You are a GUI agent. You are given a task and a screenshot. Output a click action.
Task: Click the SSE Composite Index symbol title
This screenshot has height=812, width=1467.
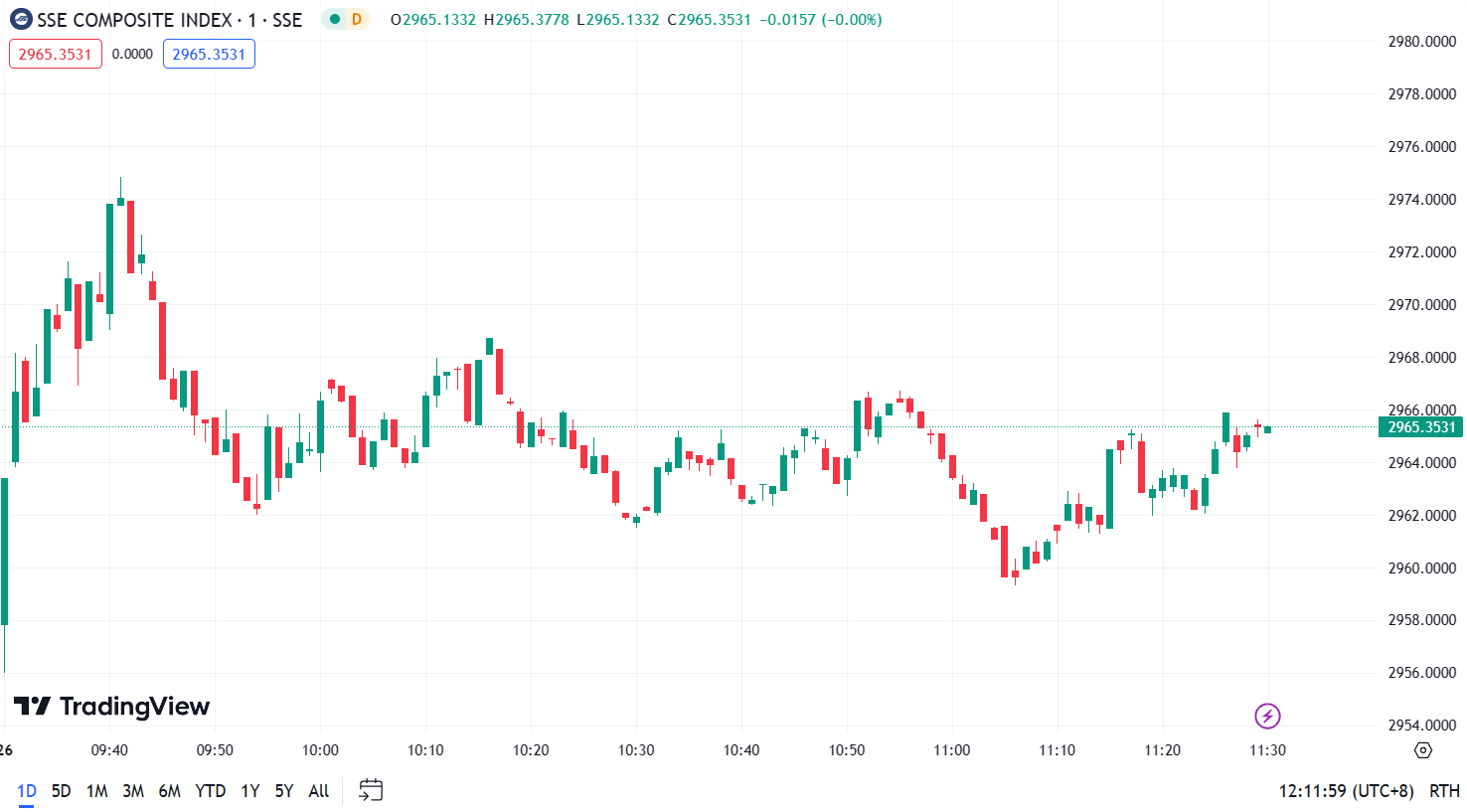pyautogui.click(x=169, y=20)
